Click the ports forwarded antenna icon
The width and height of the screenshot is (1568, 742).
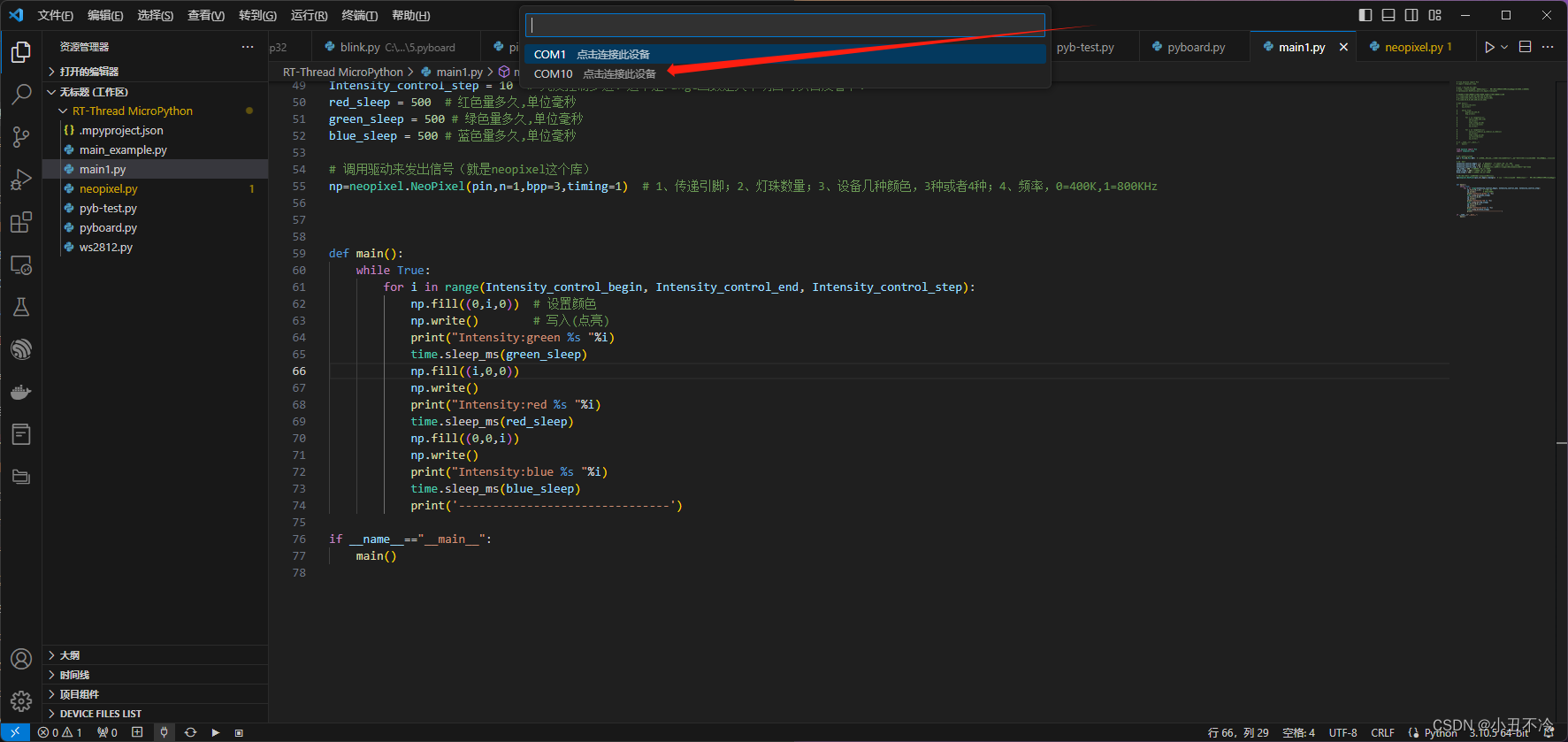[x=107, y=732]
